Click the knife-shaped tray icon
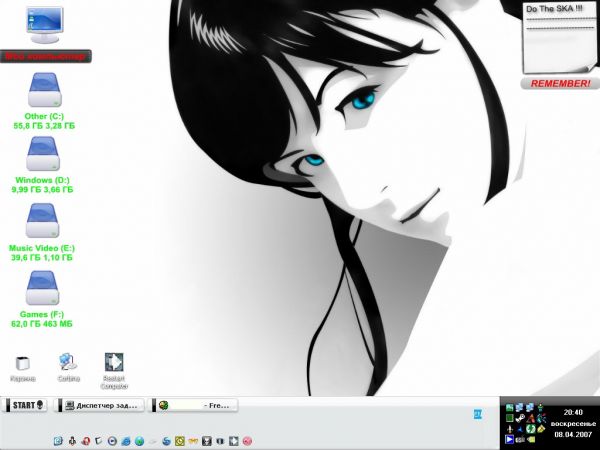 (510, 429)
